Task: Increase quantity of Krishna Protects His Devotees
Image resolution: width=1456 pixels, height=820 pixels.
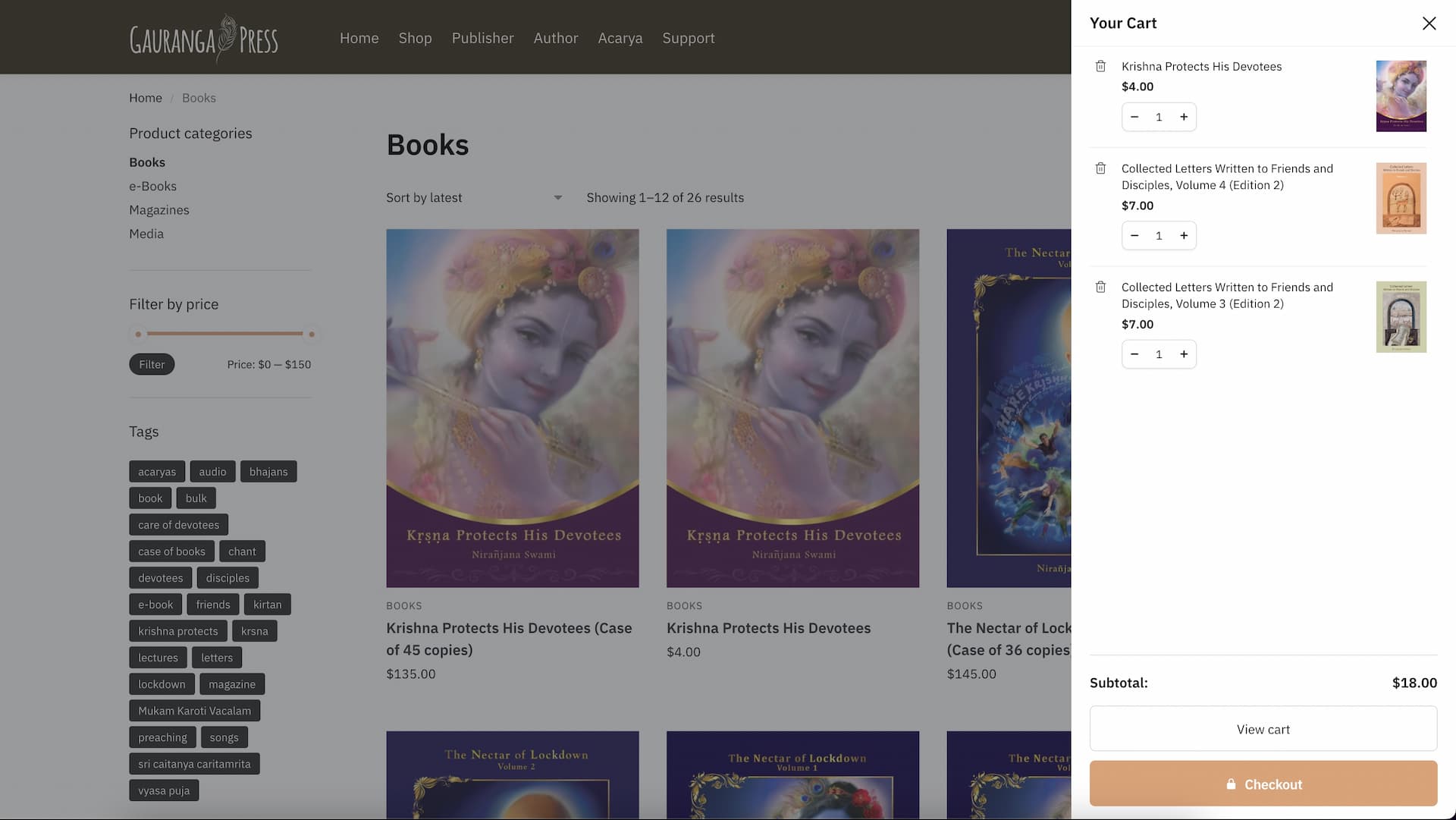Action: point(1183,117)
